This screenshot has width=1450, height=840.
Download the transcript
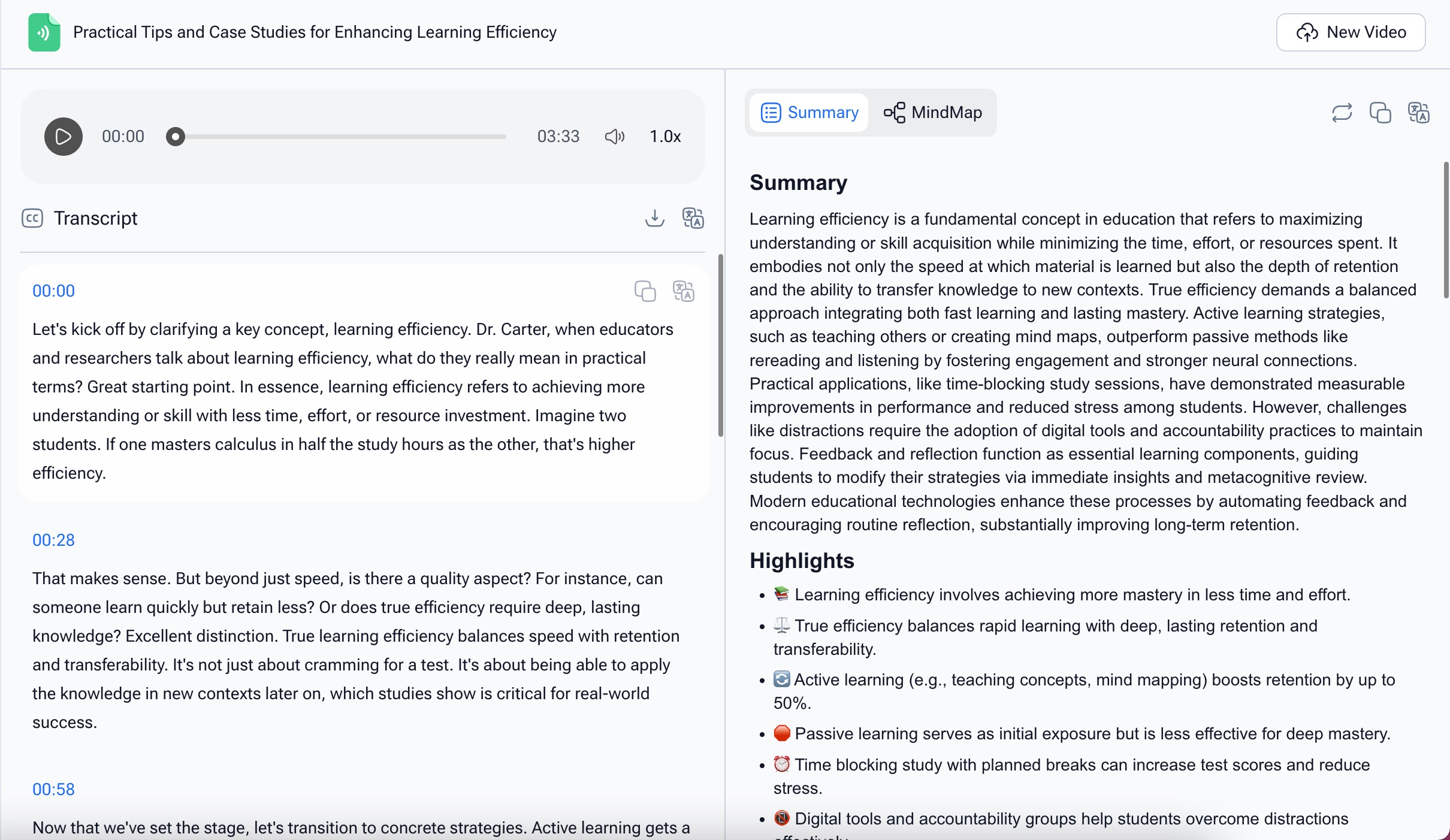pos(654,218)
